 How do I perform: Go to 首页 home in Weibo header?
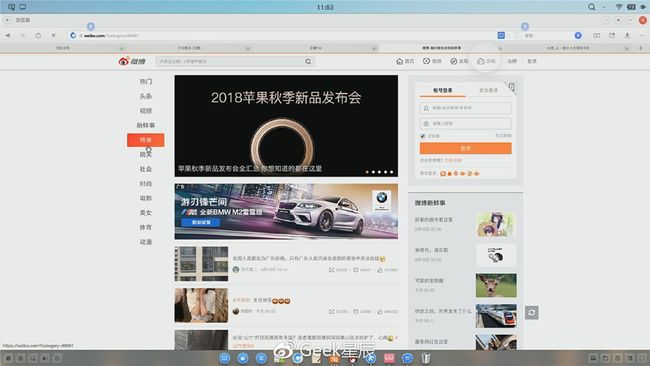(x=405, y=61)
